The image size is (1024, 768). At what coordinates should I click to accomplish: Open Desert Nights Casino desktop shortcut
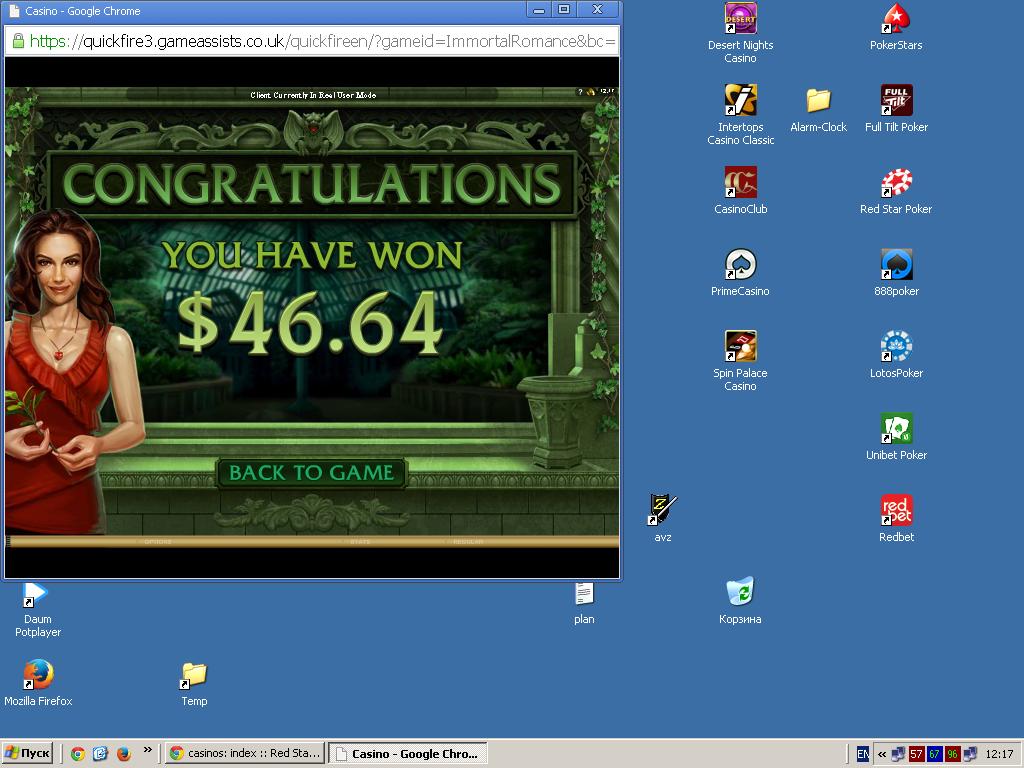[740, 33]
